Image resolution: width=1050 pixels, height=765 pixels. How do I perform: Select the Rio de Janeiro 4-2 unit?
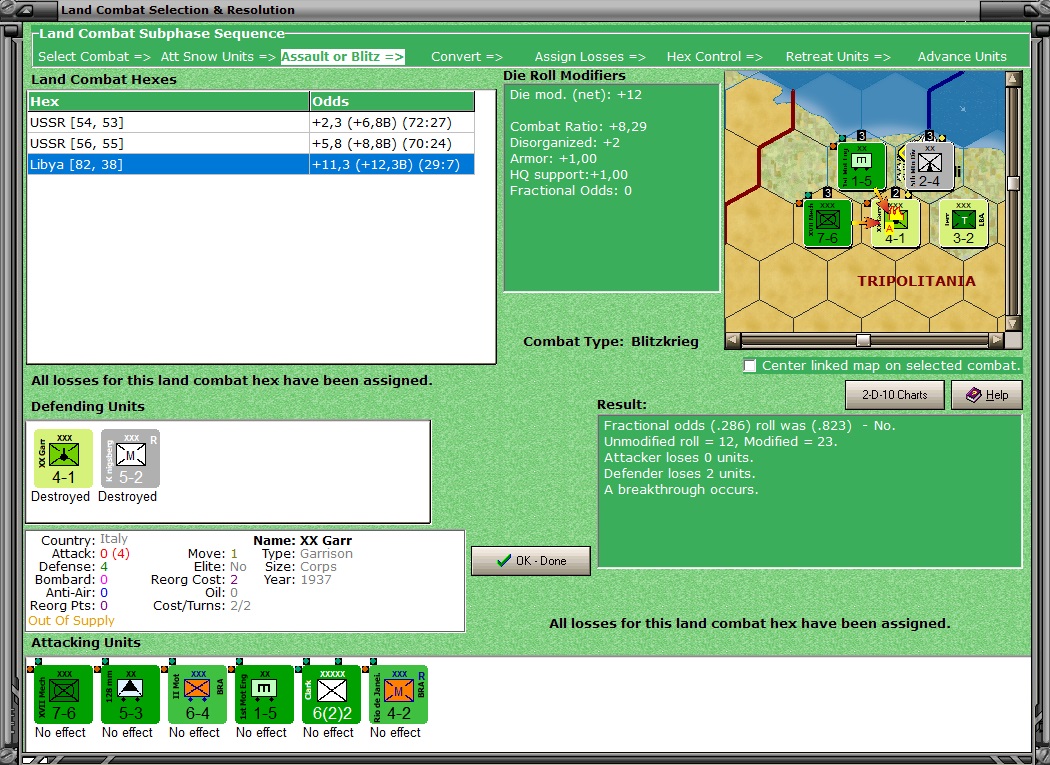coord(395,693)
